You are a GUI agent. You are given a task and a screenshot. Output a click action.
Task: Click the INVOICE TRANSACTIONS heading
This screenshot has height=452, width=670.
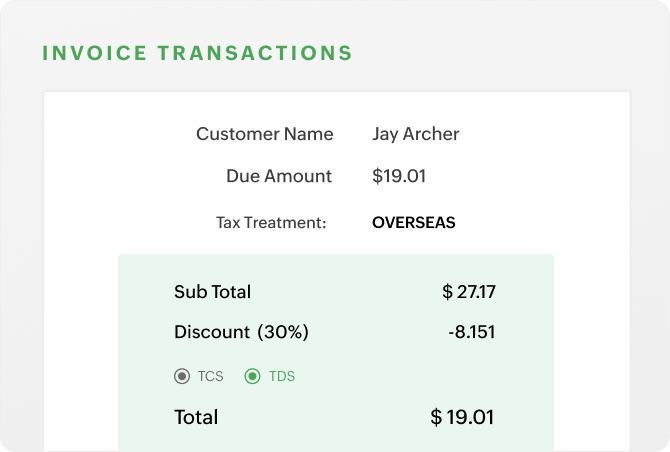(x=197, y=53)
